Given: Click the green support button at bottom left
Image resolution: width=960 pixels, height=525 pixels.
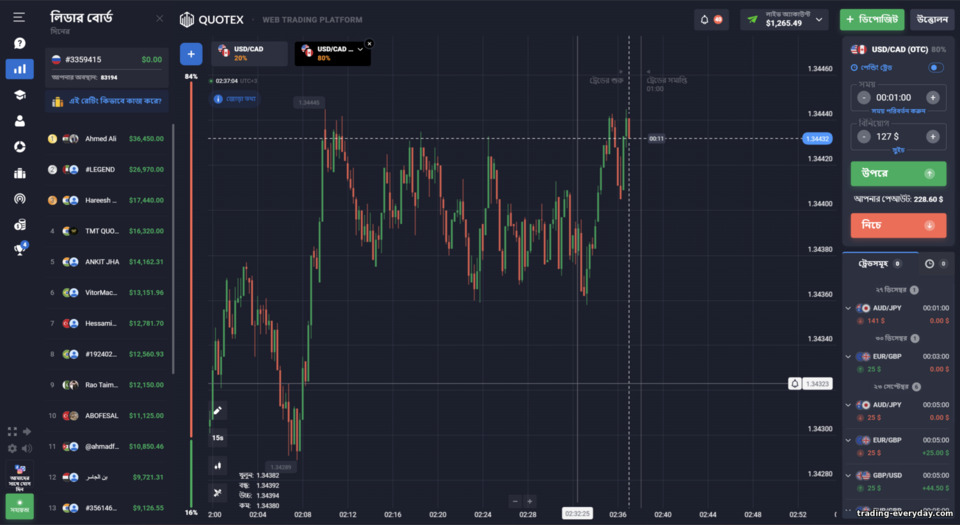Looking at the screenshot, I should point(20,507).
